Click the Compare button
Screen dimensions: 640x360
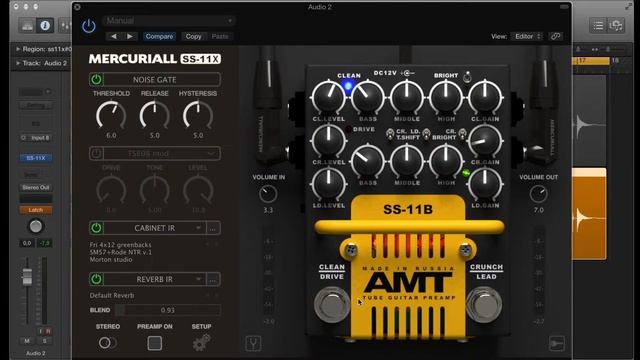pos(159,36)
